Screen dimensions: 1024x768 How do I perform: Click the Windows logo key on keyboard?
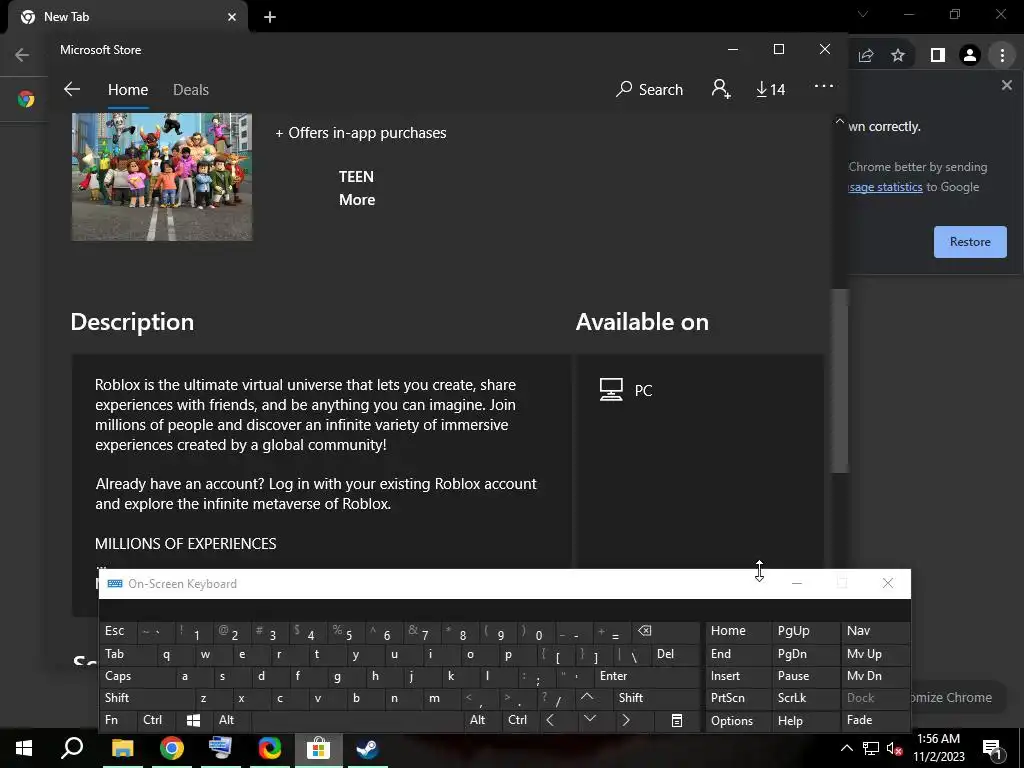coord(194,720)
